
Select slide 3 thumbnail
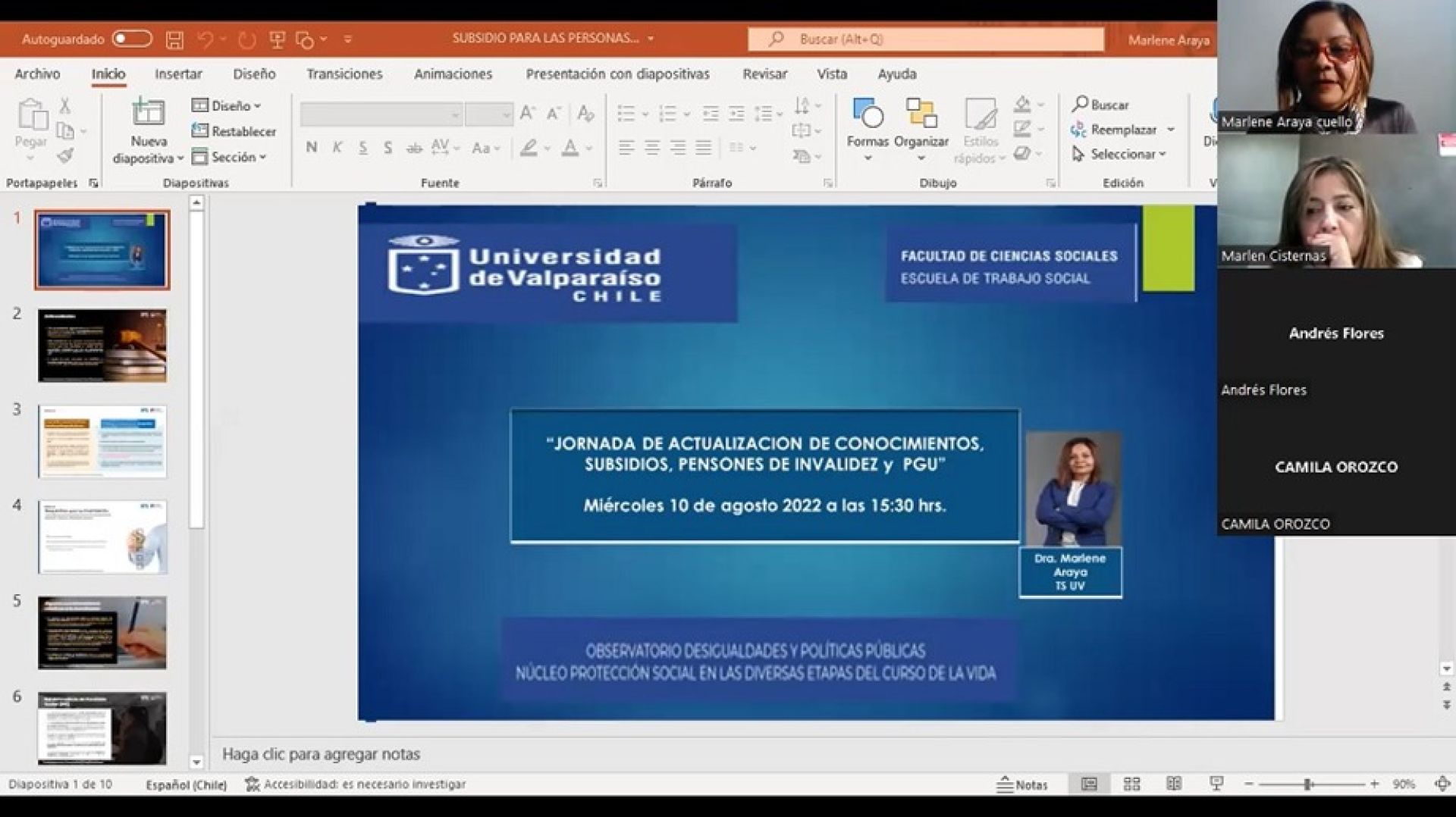click(102, 441)
